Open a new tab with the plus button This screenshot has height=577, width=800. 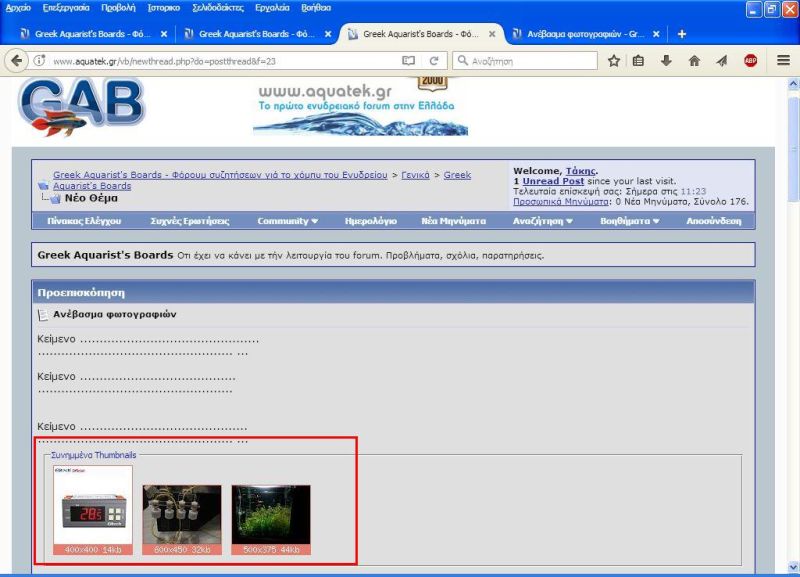(x=682, y=33)
